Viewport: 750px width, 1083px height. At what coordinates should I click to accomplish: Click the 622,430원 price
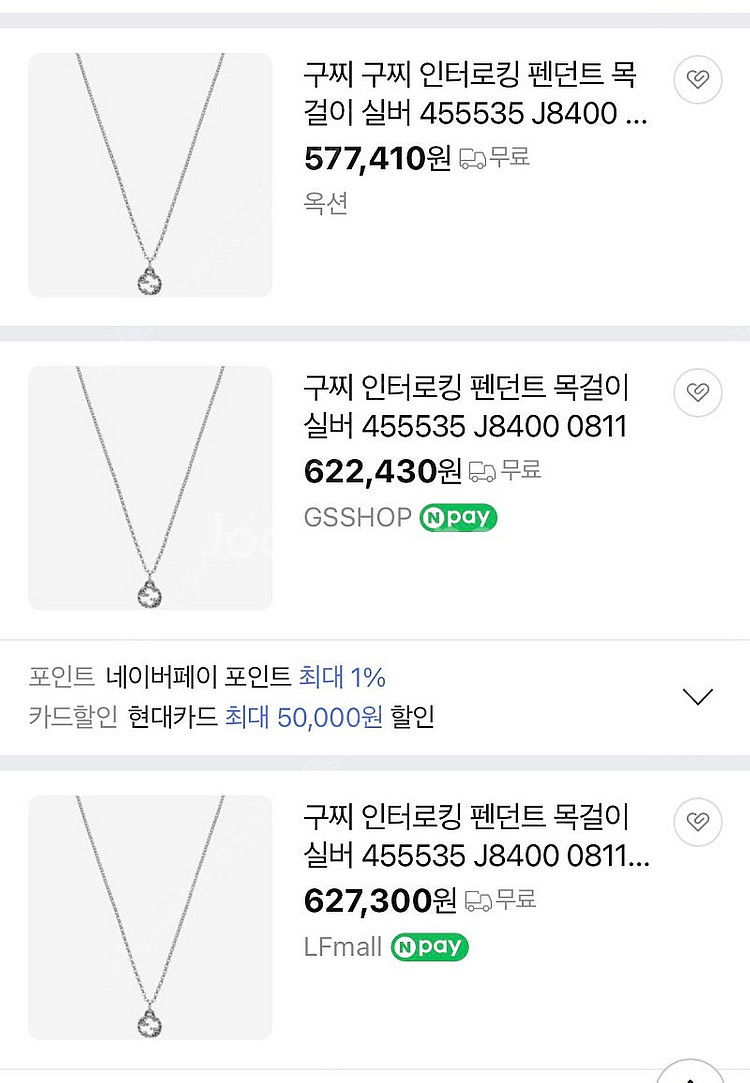pos(382,470)
